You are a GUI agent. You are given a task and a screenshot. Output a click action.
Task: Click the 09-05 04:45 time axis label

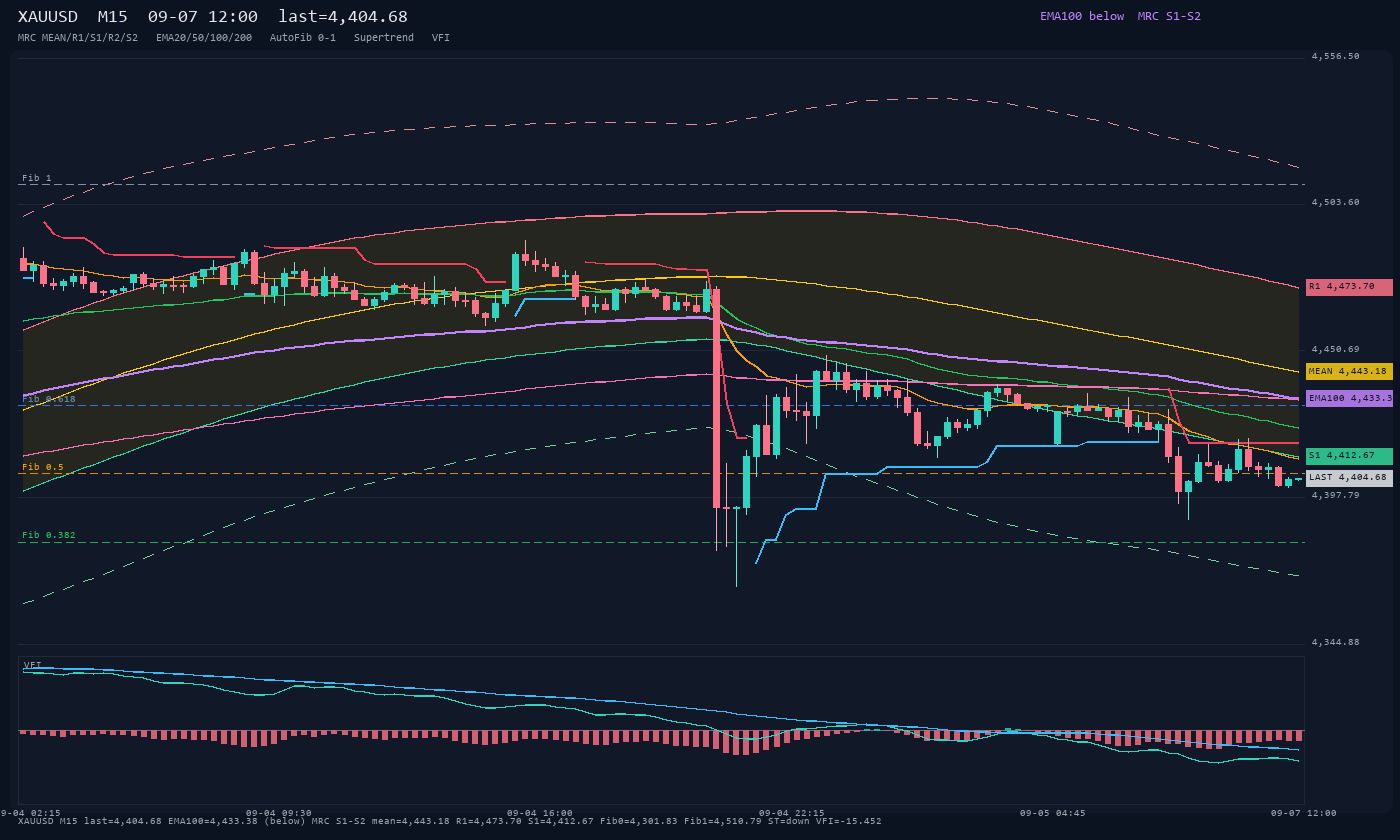pos(1053,813)
